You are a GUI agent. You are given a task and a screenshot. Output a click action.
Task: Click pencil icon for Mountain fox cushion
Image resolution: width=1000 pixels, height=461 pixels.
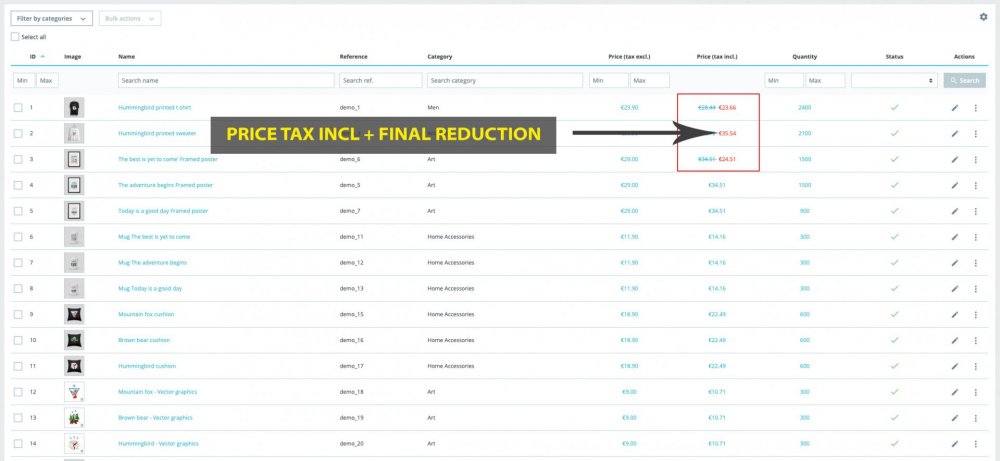click(955, 314)
